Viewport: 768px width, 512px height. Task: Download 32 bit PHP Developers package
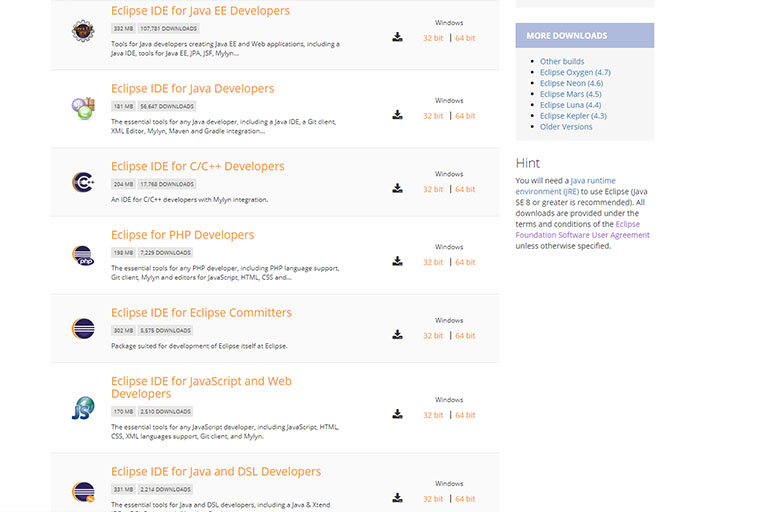[x=433, y=262]
